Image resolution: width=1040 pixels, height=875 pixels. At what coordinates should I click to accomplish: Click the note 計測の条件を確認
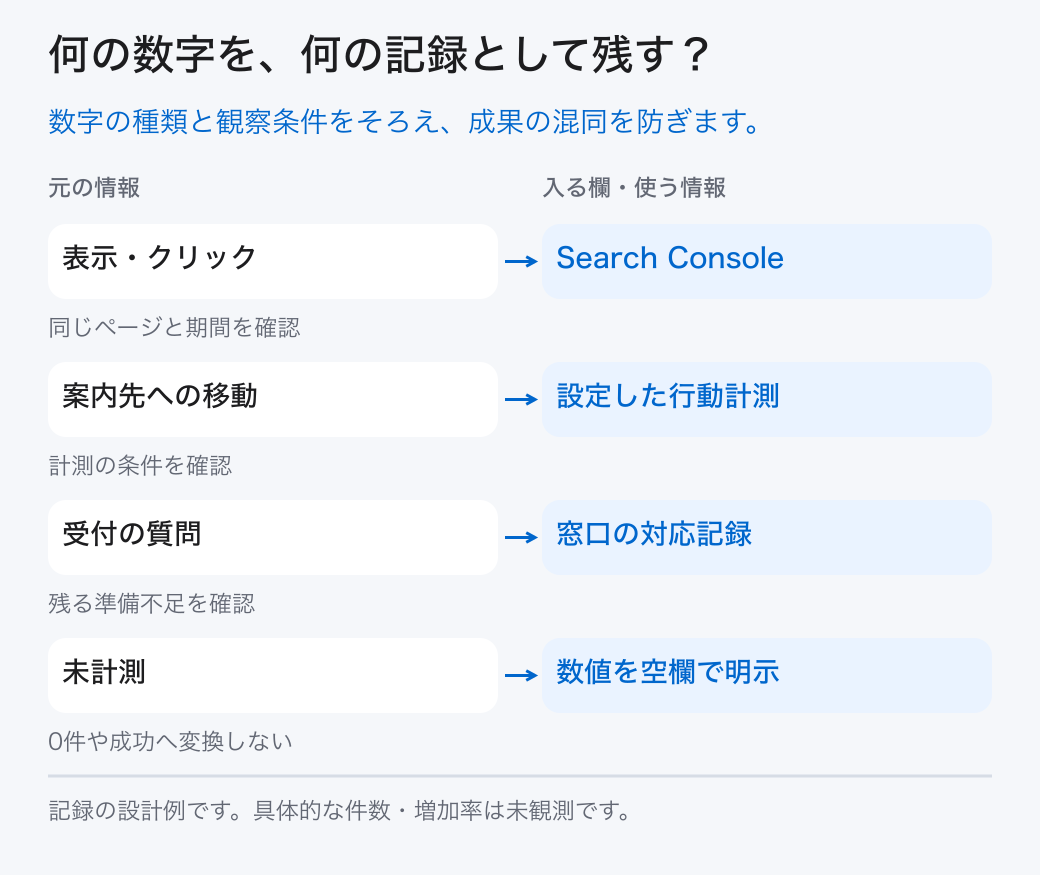(x=140, y=466)
